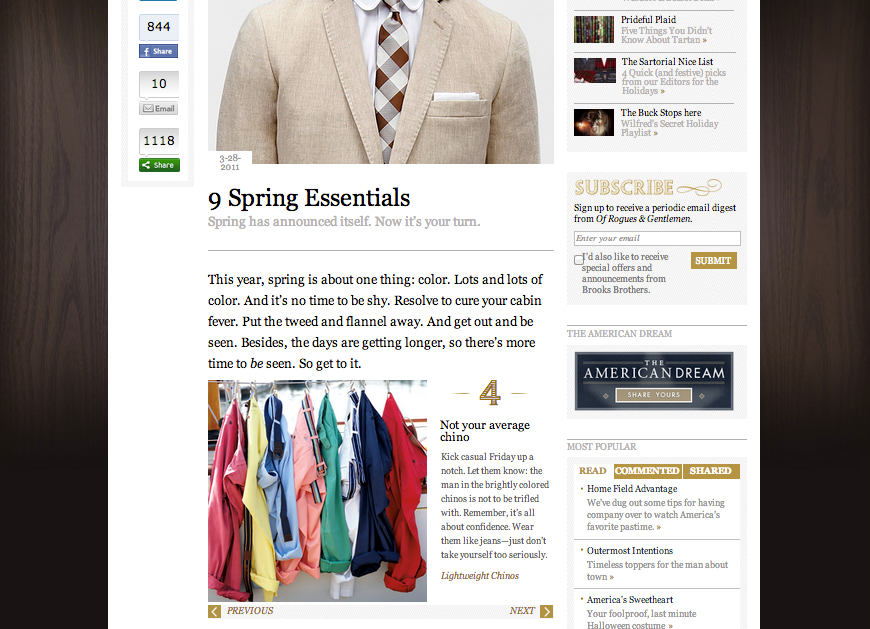
Task: Open the America's Sweetheart article link
Action: coord(630,600)
